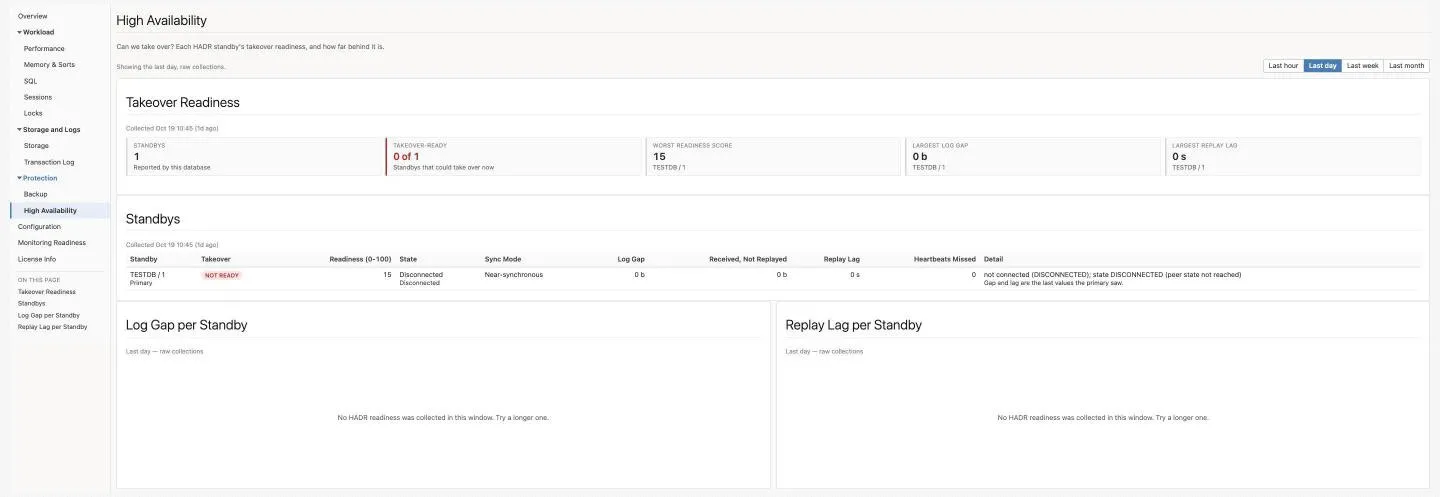This screenshot has width=1440, height=497.
Task: Open the SQL page
Action: click(30, 81)
